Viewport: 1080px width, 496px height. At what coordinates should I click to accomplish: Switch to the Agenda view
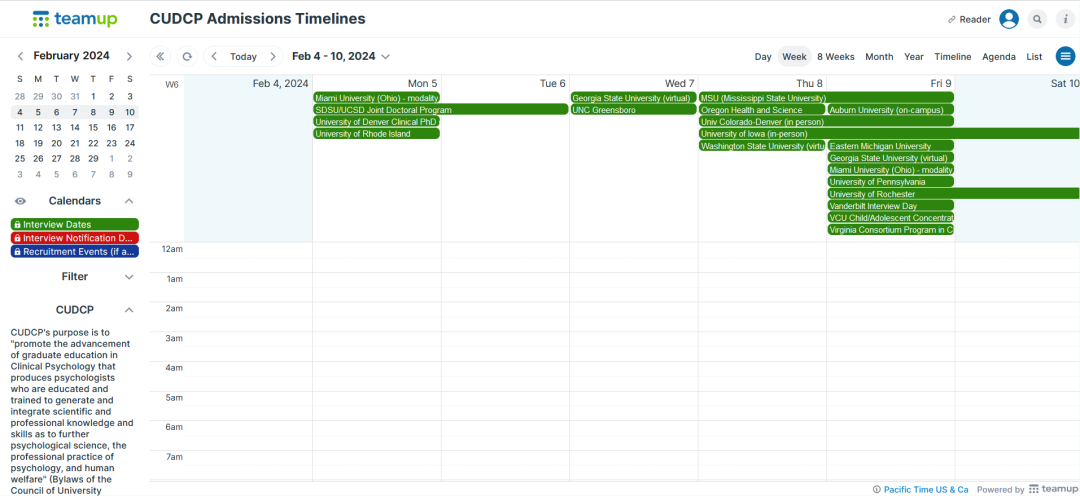click(999, 57)
